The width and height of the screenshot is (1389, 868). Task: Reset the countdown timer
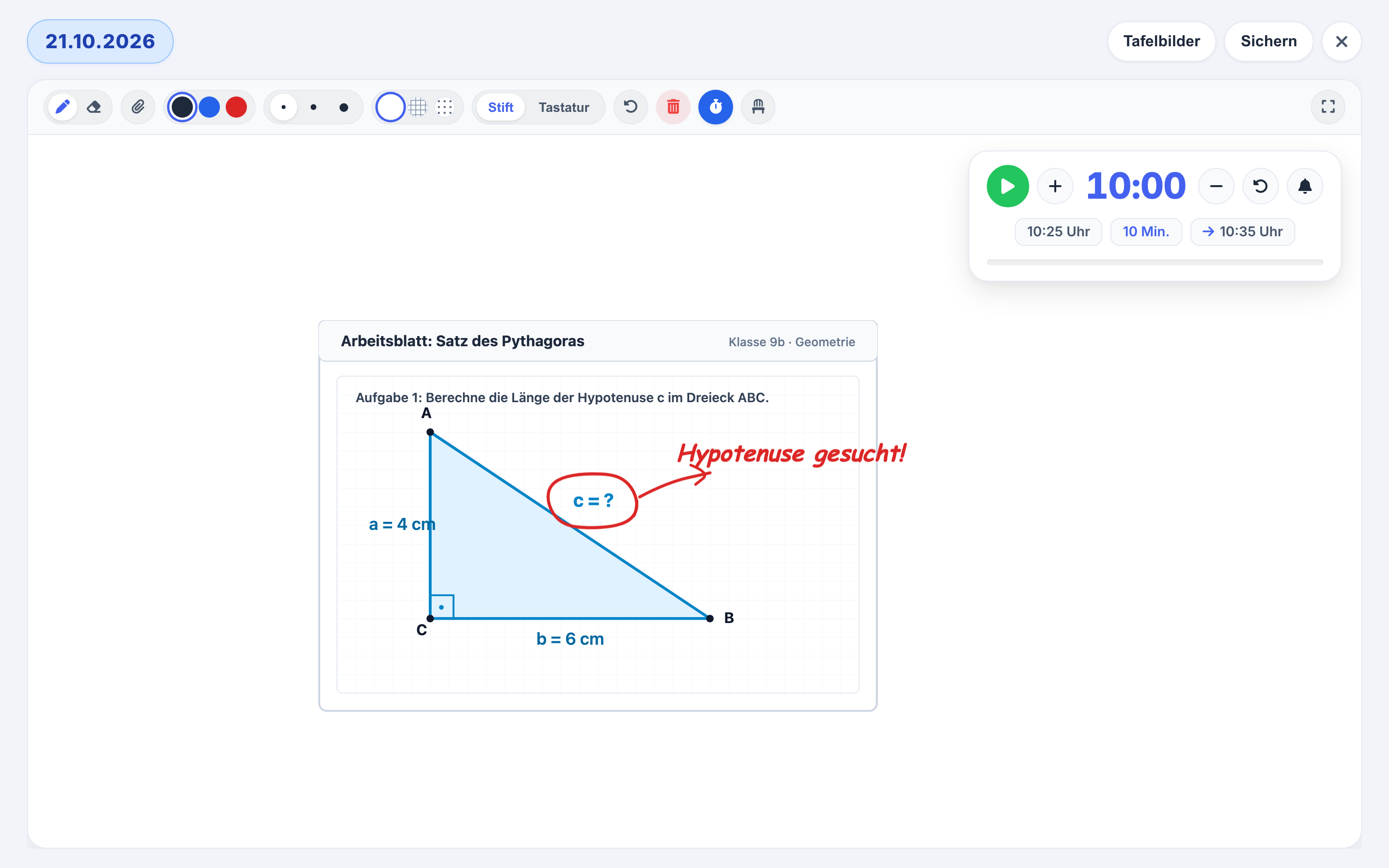pos(1260,186)
